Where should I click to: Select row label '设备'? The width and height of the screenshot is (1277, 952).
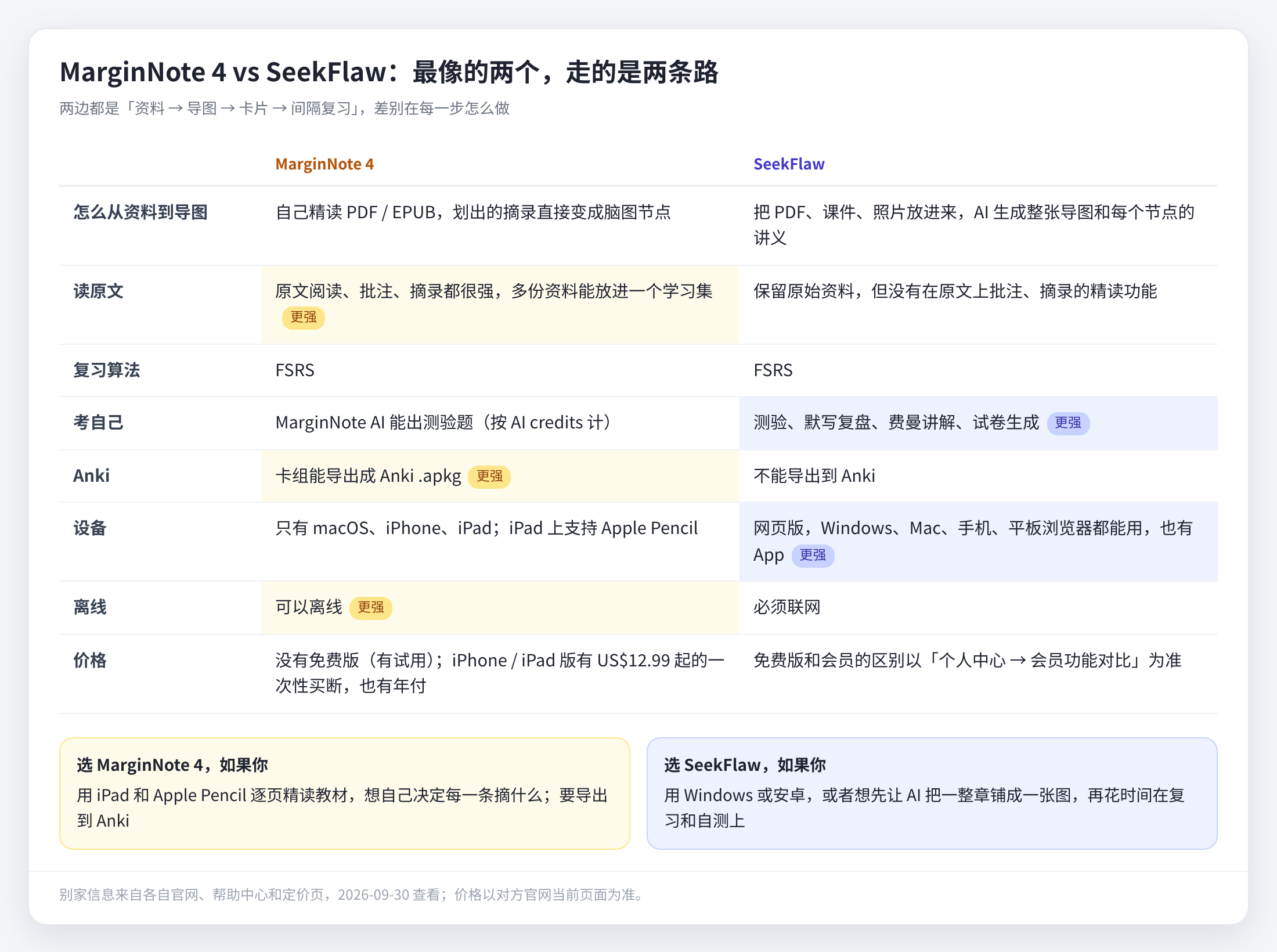(90, 528)
